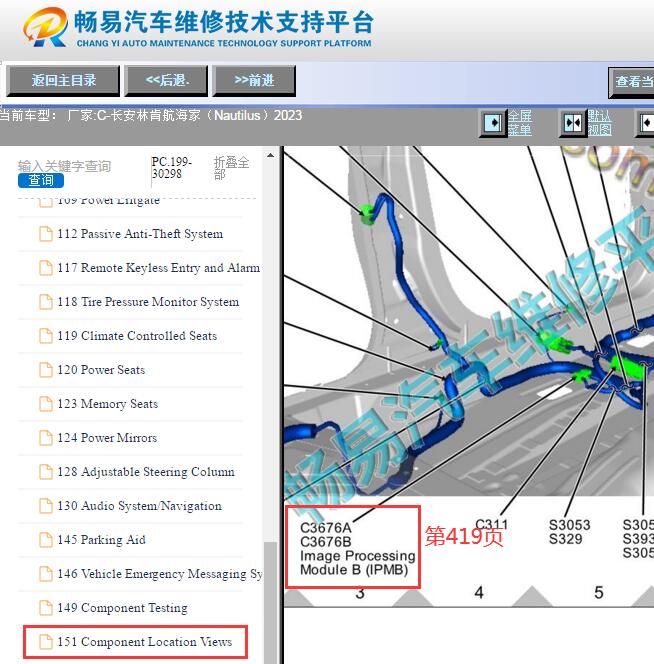654x664 pixels.
Task: Open 123 Memory Seats
Action: tap(108, 404)
